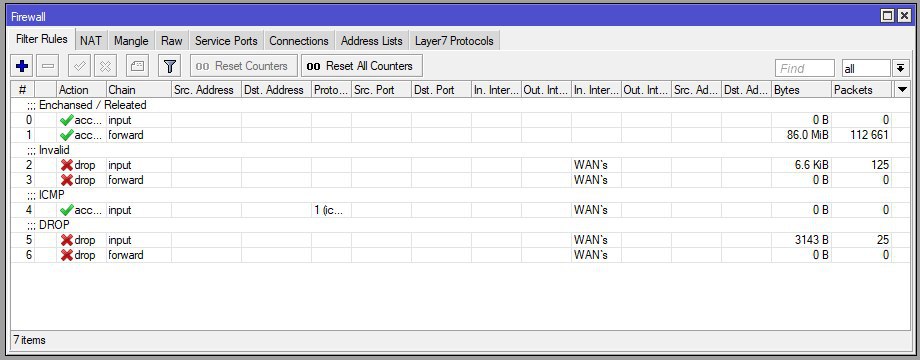Click red drop icon in rule 6
Screen dimensions: 920x360
[x=67, y=255]
